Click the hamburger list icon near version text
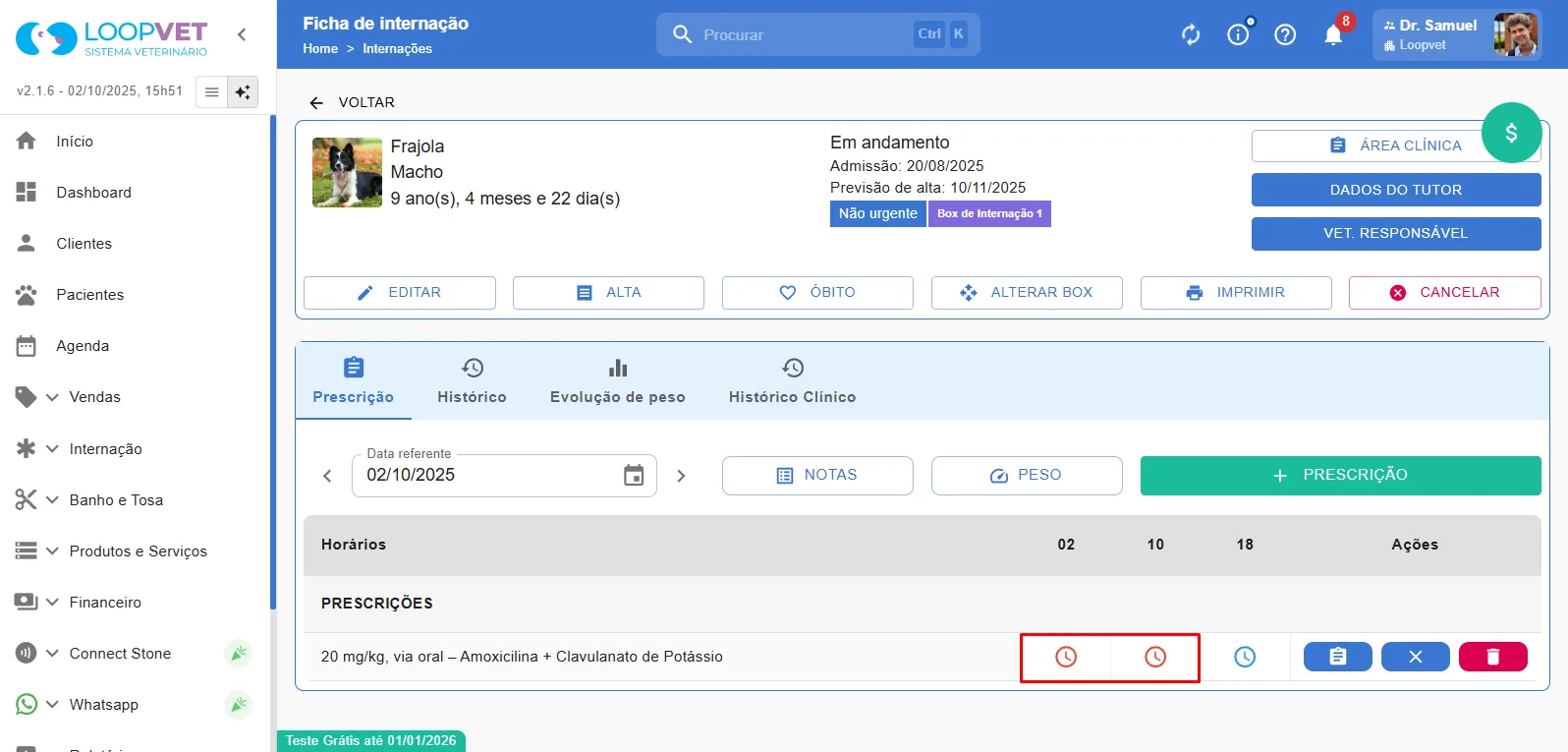Viewport: 1568px width, 752px height. (211, 92)
